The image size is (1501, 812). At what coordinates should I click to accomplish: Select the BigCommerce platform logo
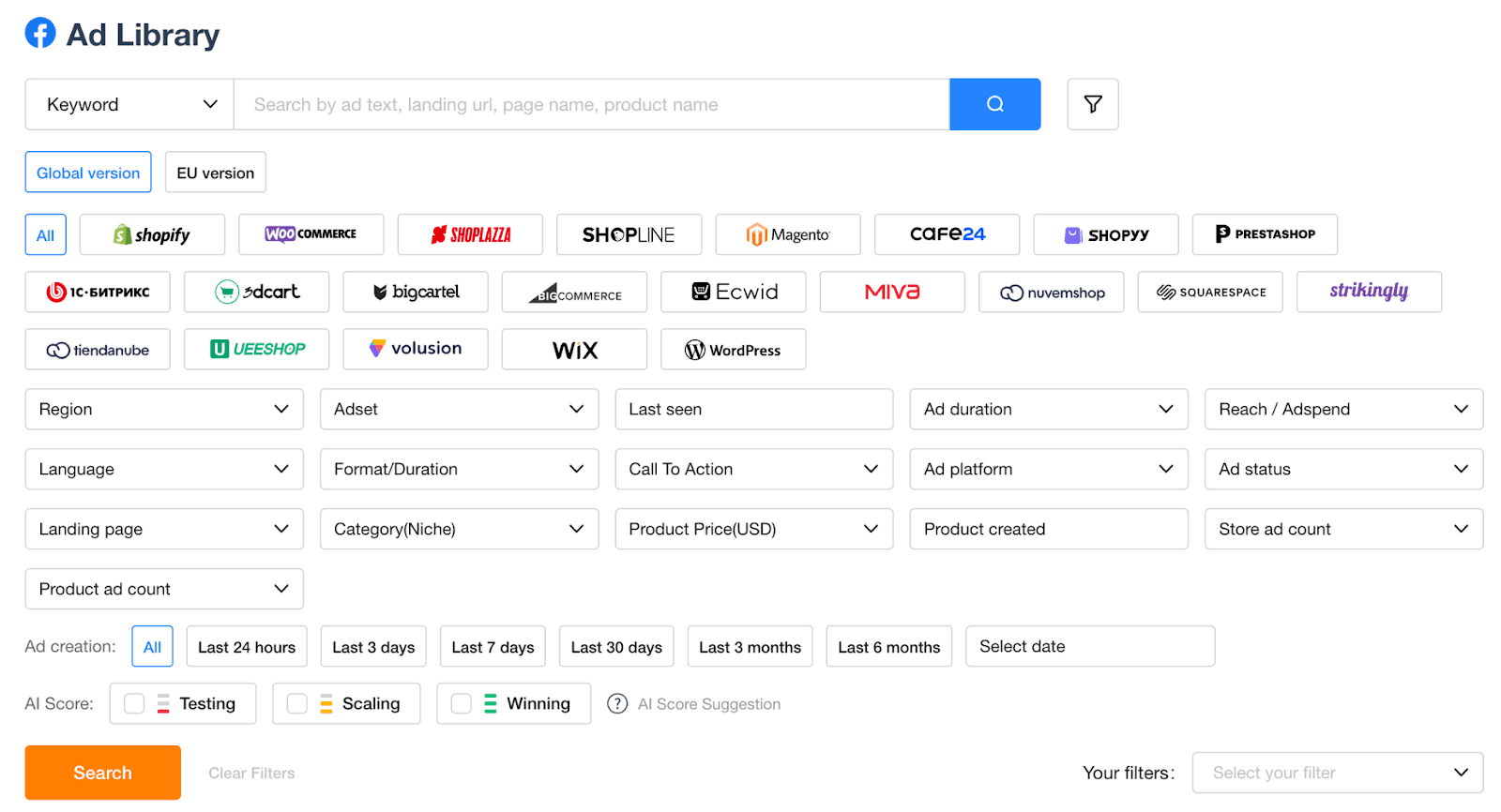tap(574, 292)
